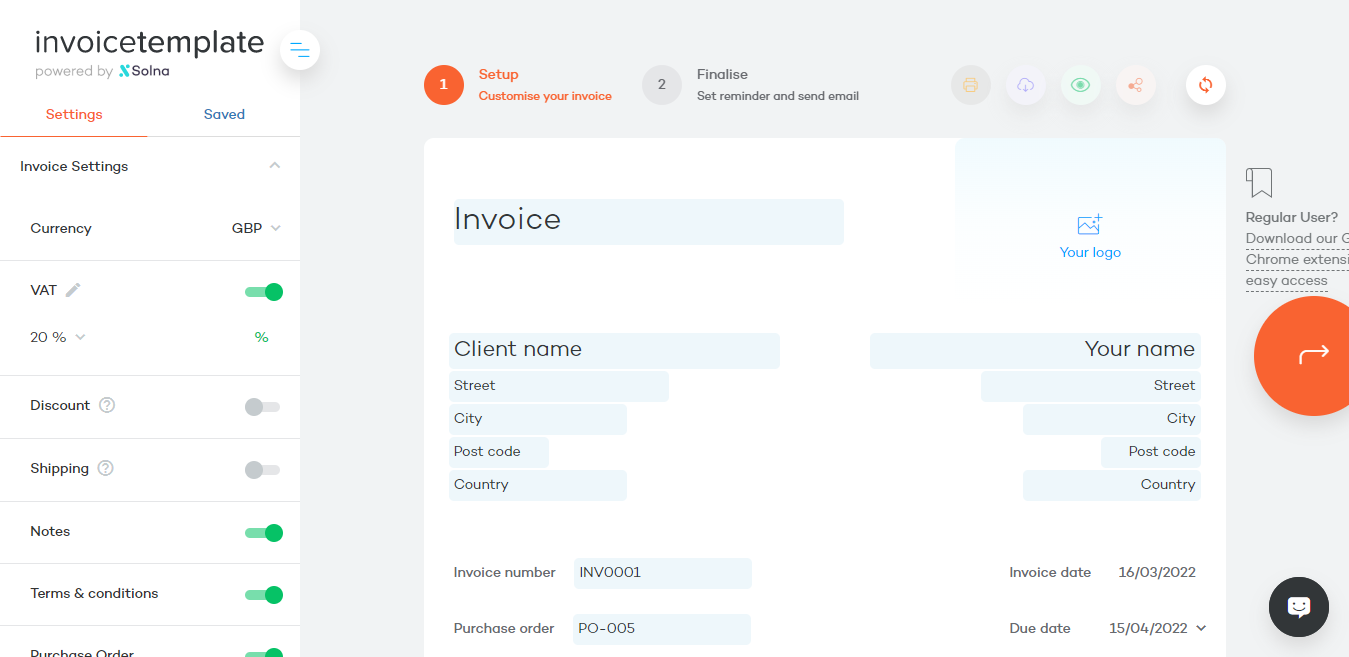Disable the VAT toggle
The width and height of the screenshot is (1349, 657).
[x=264, y=292]
